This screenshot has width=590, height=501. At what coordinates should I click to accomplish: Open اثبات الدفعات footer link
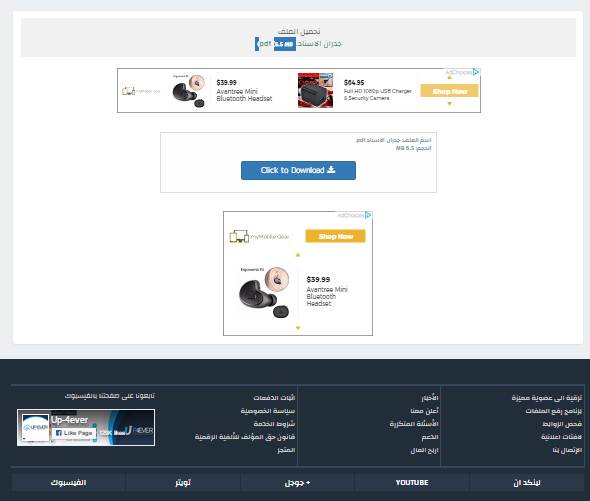(274, 397)
